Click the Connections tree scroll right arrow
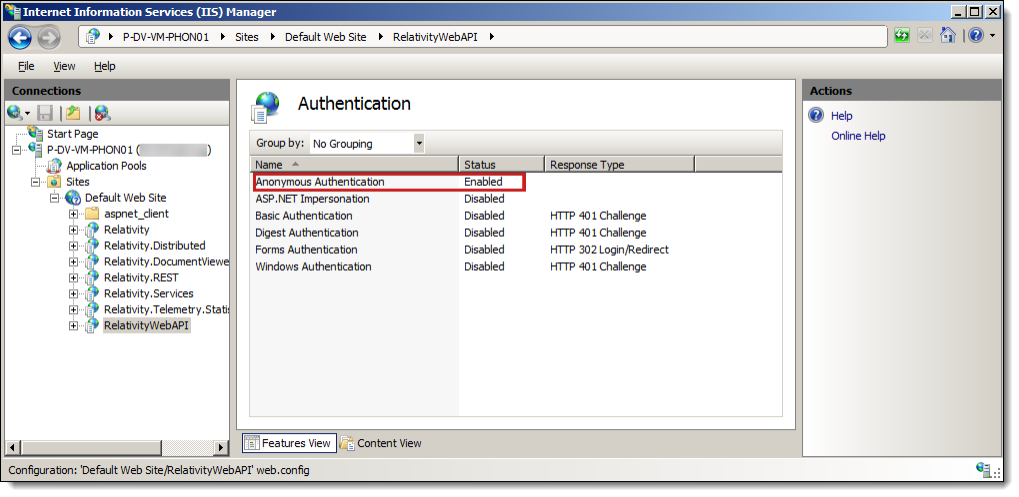Screen dimensions: 1019x497 coord(221,448)
